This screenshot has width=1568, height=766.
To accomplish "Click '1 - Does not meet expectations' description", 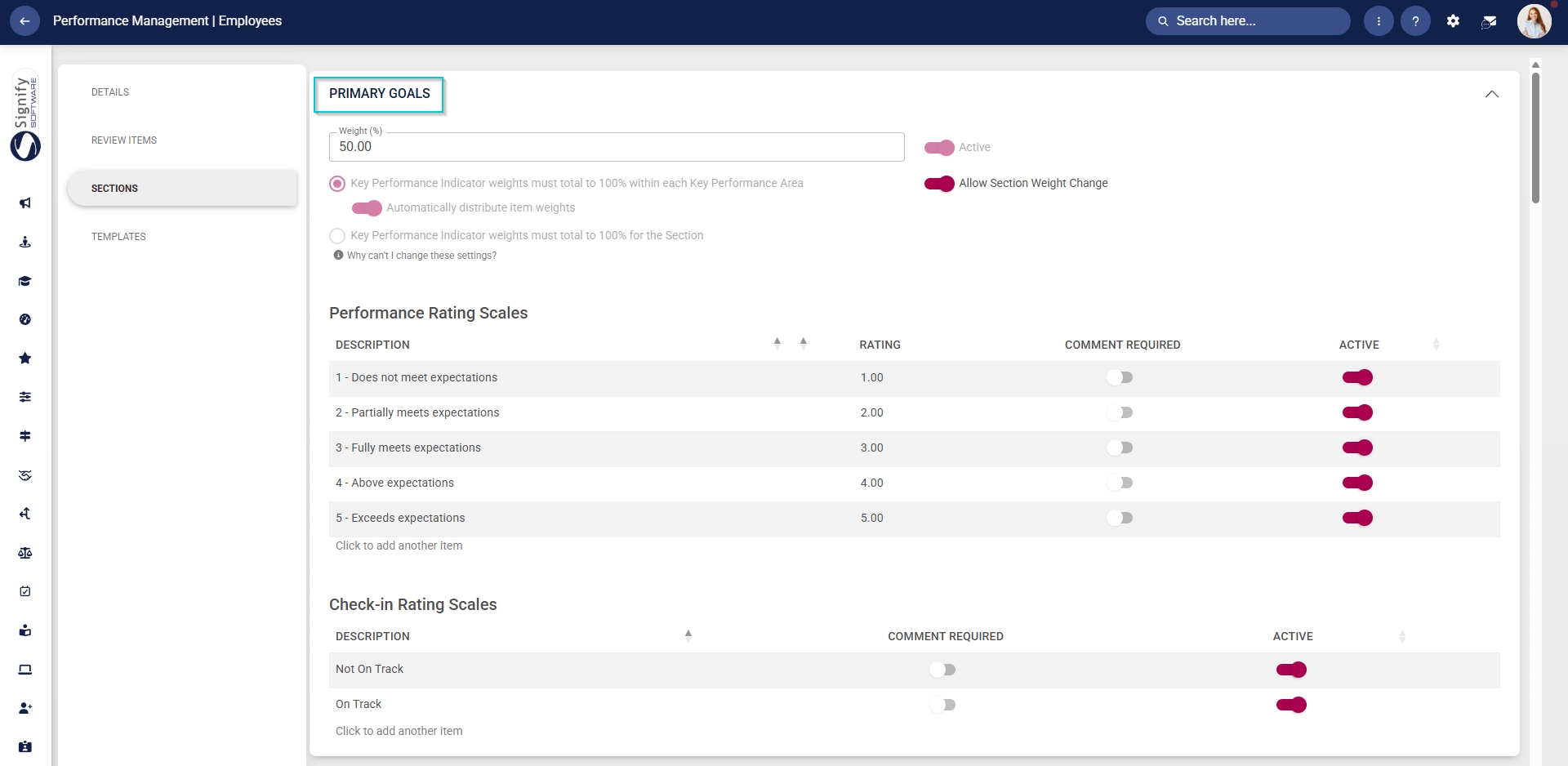I will pyautogui.click(x=416, y=377).
